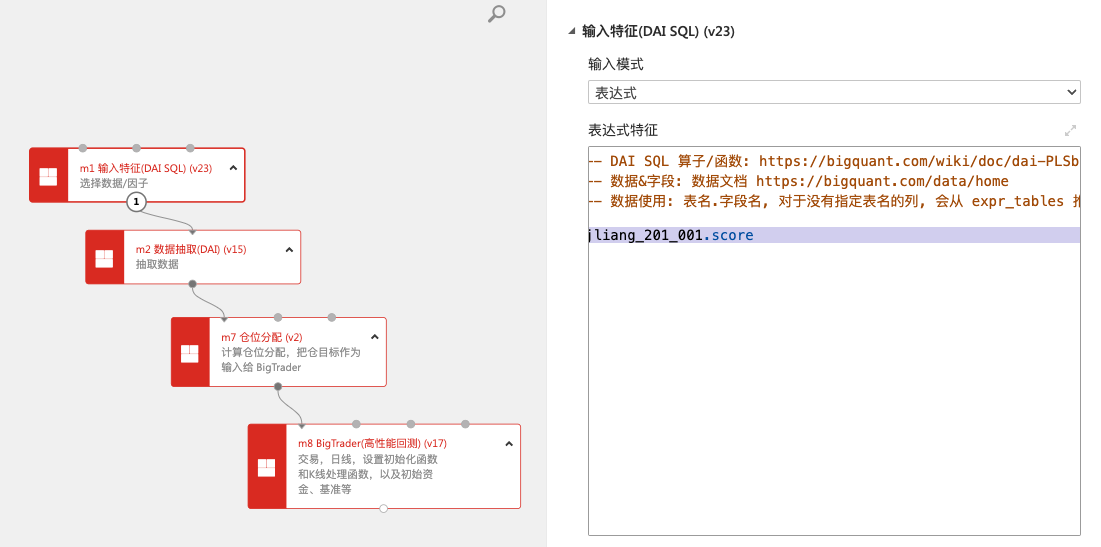The width and height of the screenshot is (1101, 547).
Task: Click the m7 仓位分配 node icon
Action: [190, 353]
